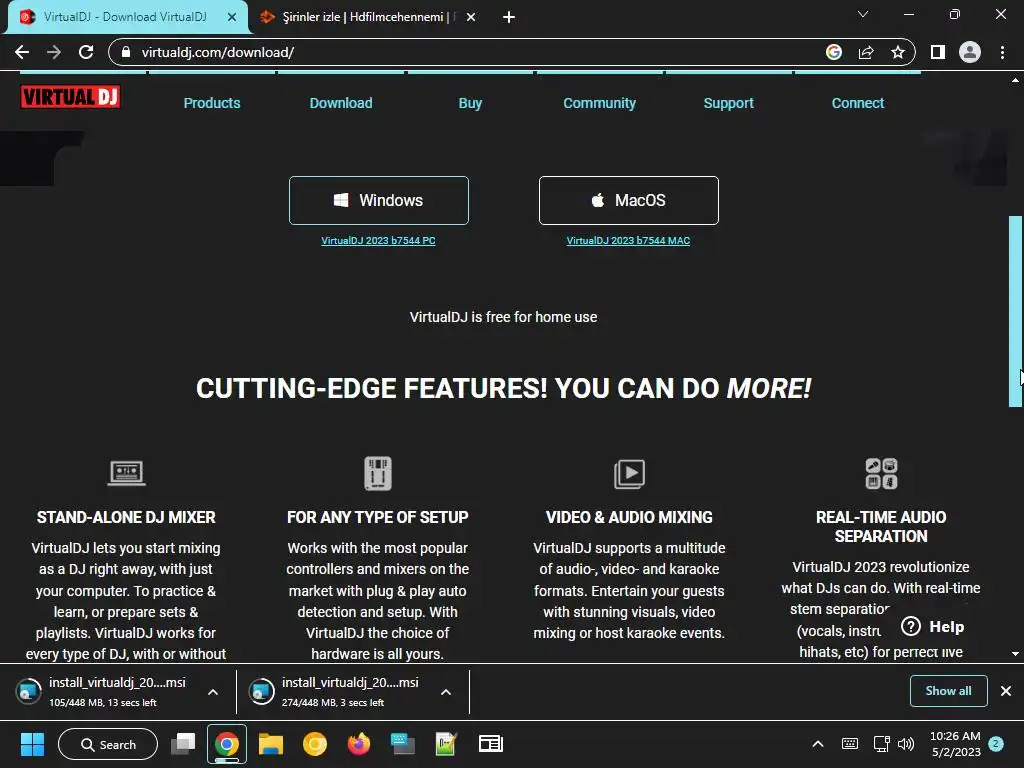Screen dimensions: 1024x768
Task: Open the Community menu
Action: click(x=600, y=103)
